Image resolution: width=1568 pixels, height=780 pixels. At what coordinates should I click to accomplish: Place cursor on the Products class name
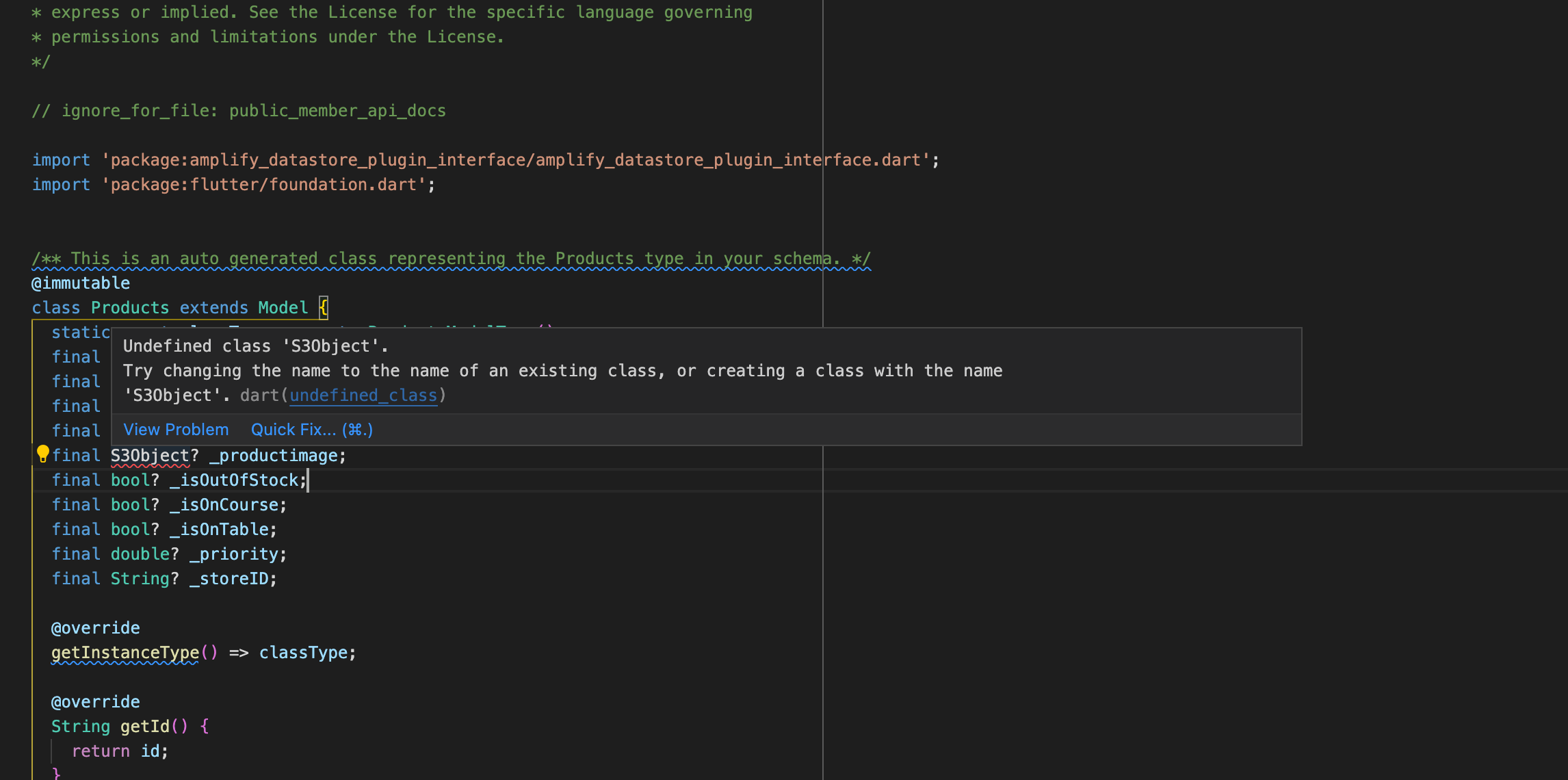tap(129, 307)
